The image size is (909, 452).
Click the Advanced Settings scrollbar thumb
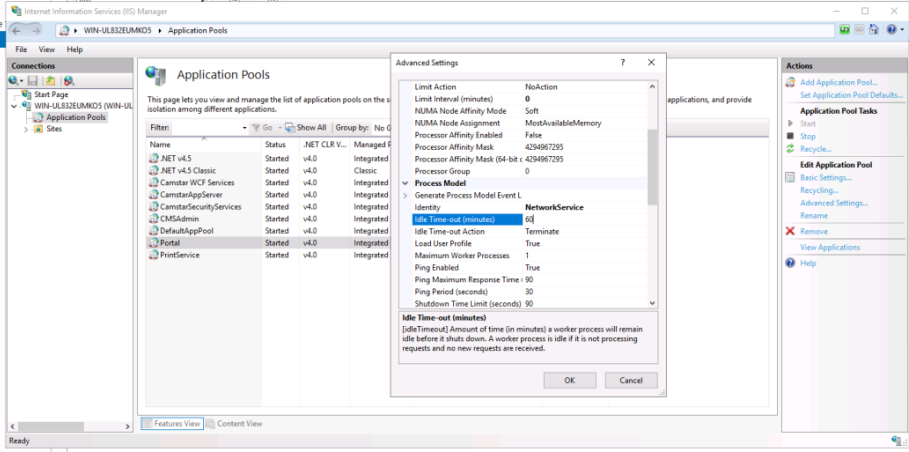point(652,167)
